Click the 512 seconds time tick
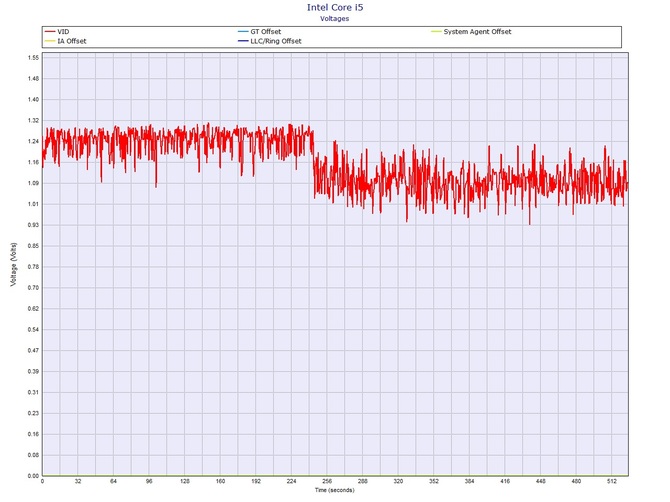 tap(612, 481)
